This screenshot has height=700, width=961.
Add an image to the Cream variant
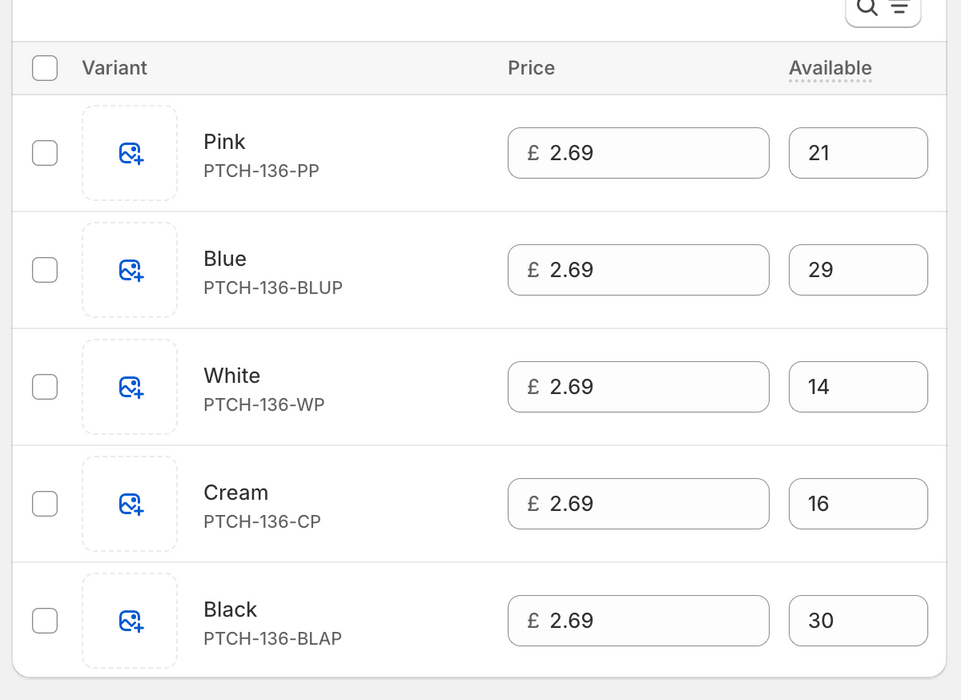pos(130,504)
